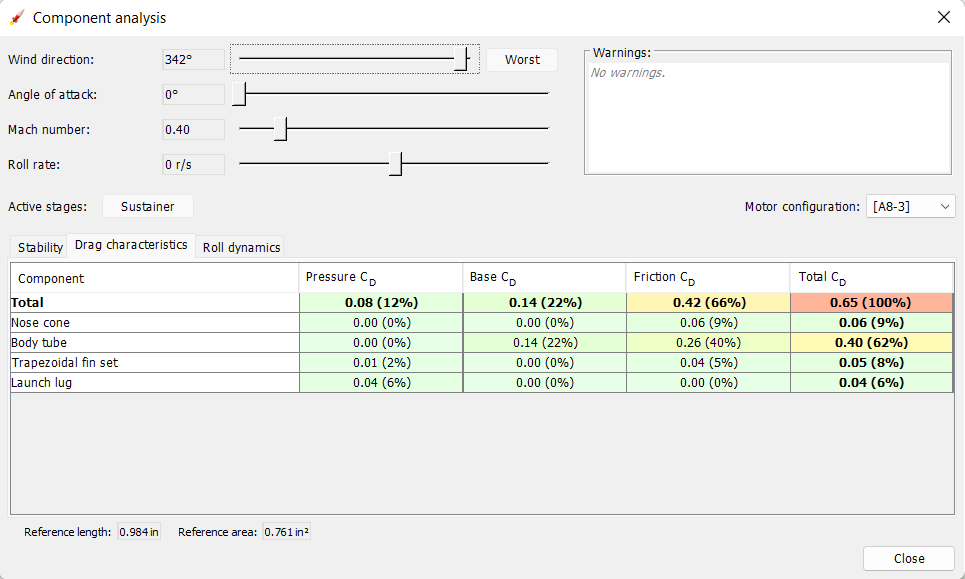Toggle the Sustainer active stage button

148,206
